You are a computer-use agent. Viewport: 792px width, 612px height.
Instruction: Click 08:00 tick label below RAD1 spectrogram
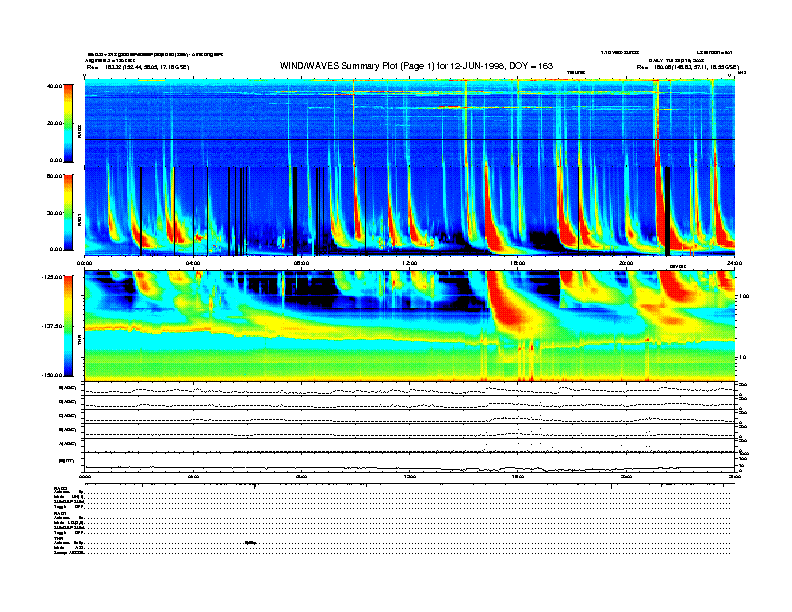point(301,263)
